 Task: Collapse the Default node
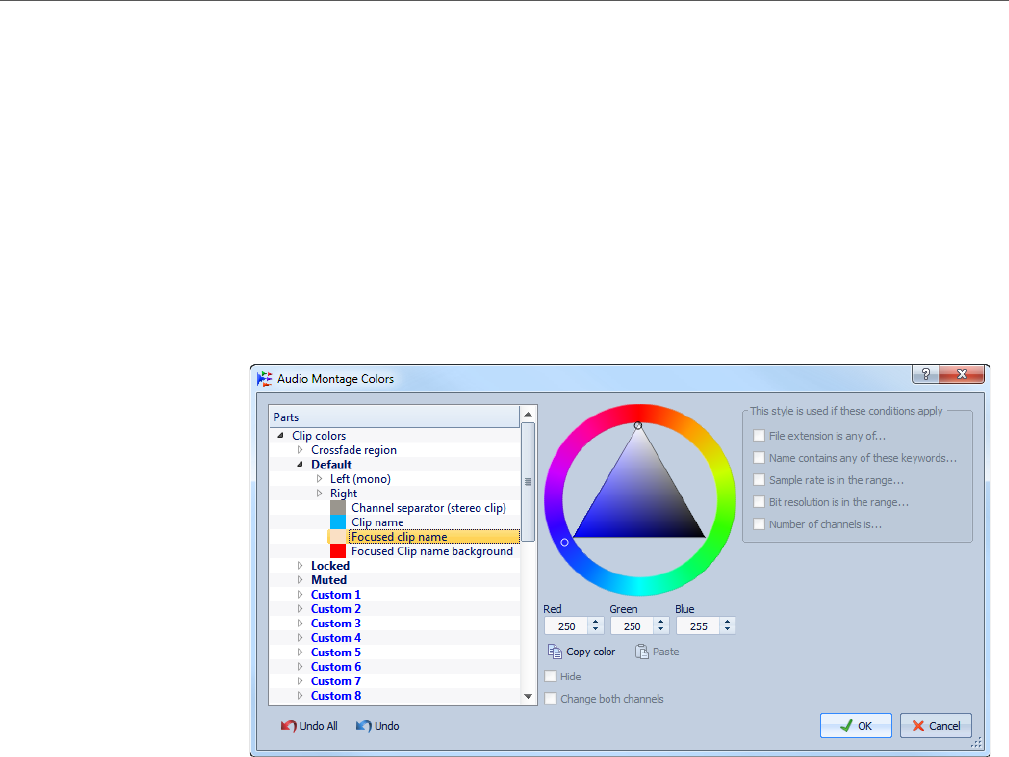[300, 464]
